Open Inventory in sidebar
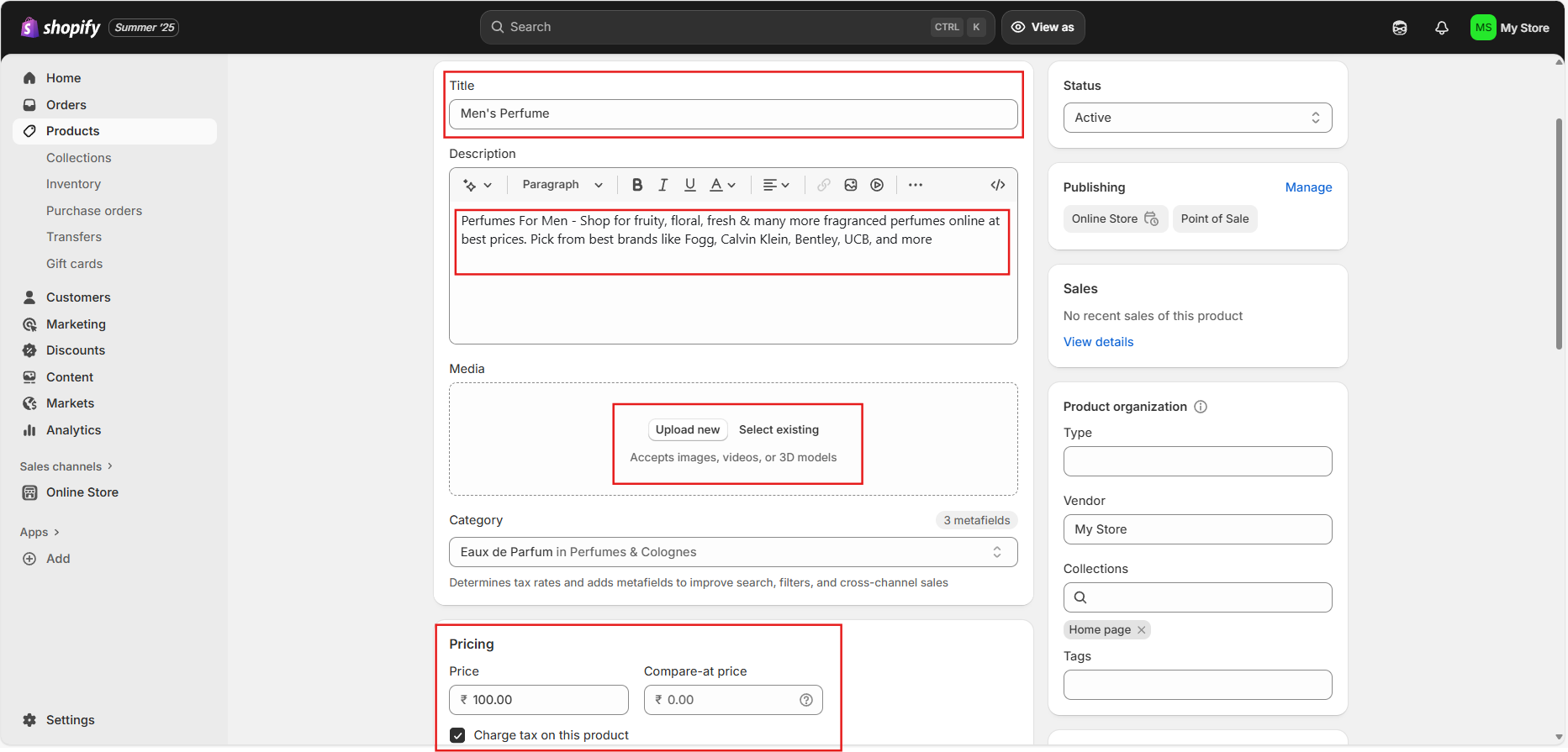 [73, 184]
